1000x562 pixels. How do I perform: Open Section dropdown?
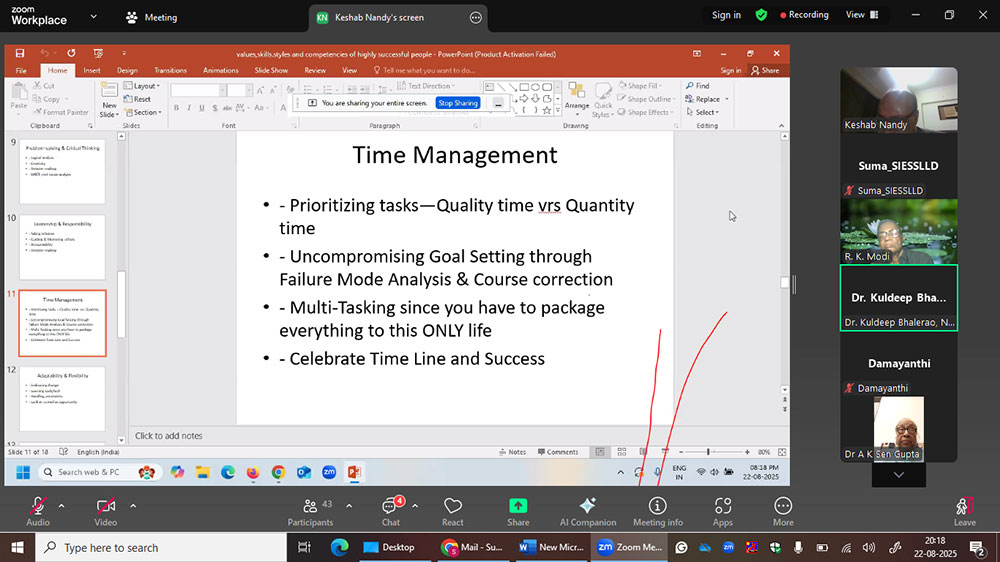point(143,112)
